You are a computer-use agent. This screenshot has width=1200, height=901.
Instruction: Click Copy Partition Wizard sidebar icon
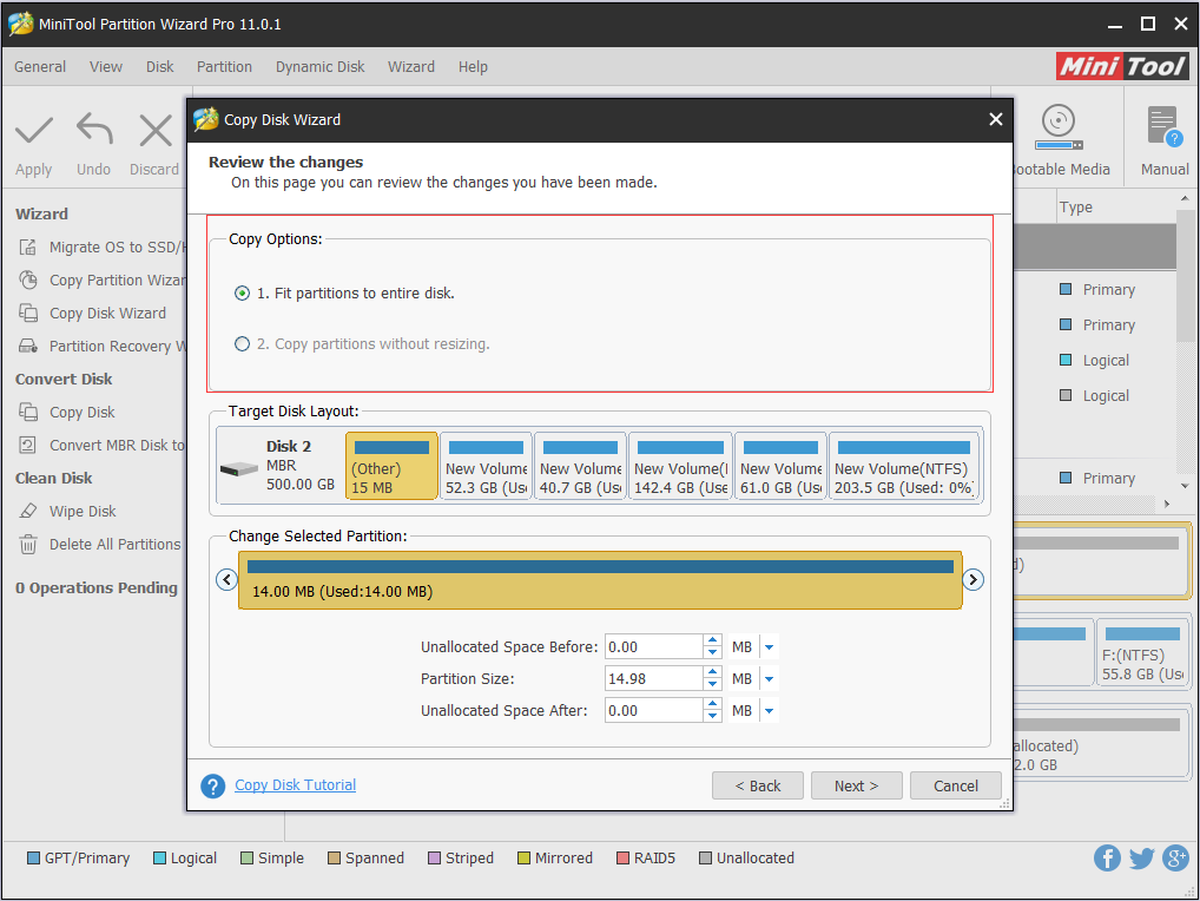(30, 280)
